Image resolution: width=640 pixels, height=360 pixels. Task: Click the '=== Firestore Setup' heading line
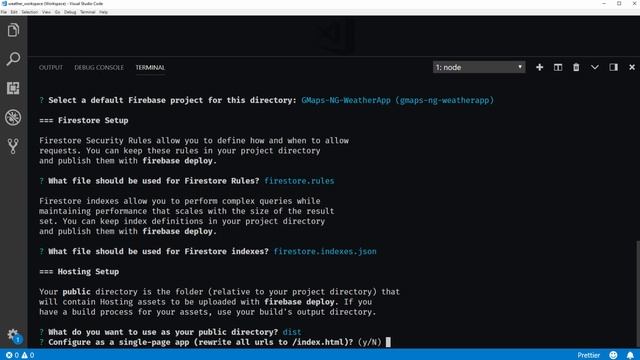[84, 120]
